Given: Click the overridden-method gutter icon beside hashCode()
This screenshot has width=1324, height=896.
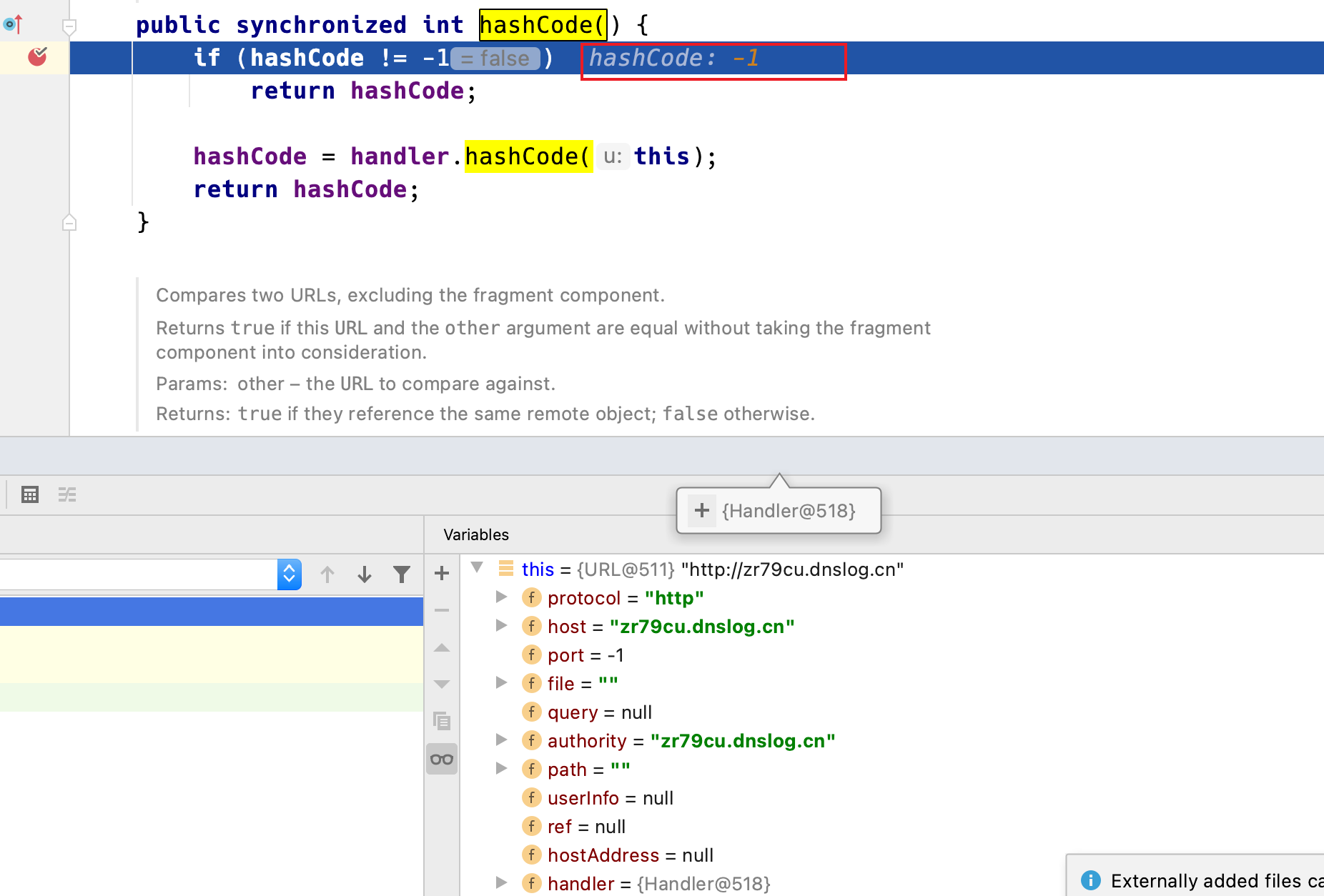Looking at the screenshot, I should point(14,24).
